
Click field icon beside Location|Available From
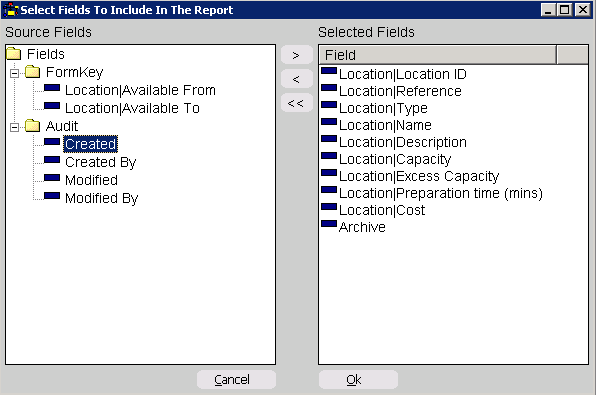coord(52,88)
